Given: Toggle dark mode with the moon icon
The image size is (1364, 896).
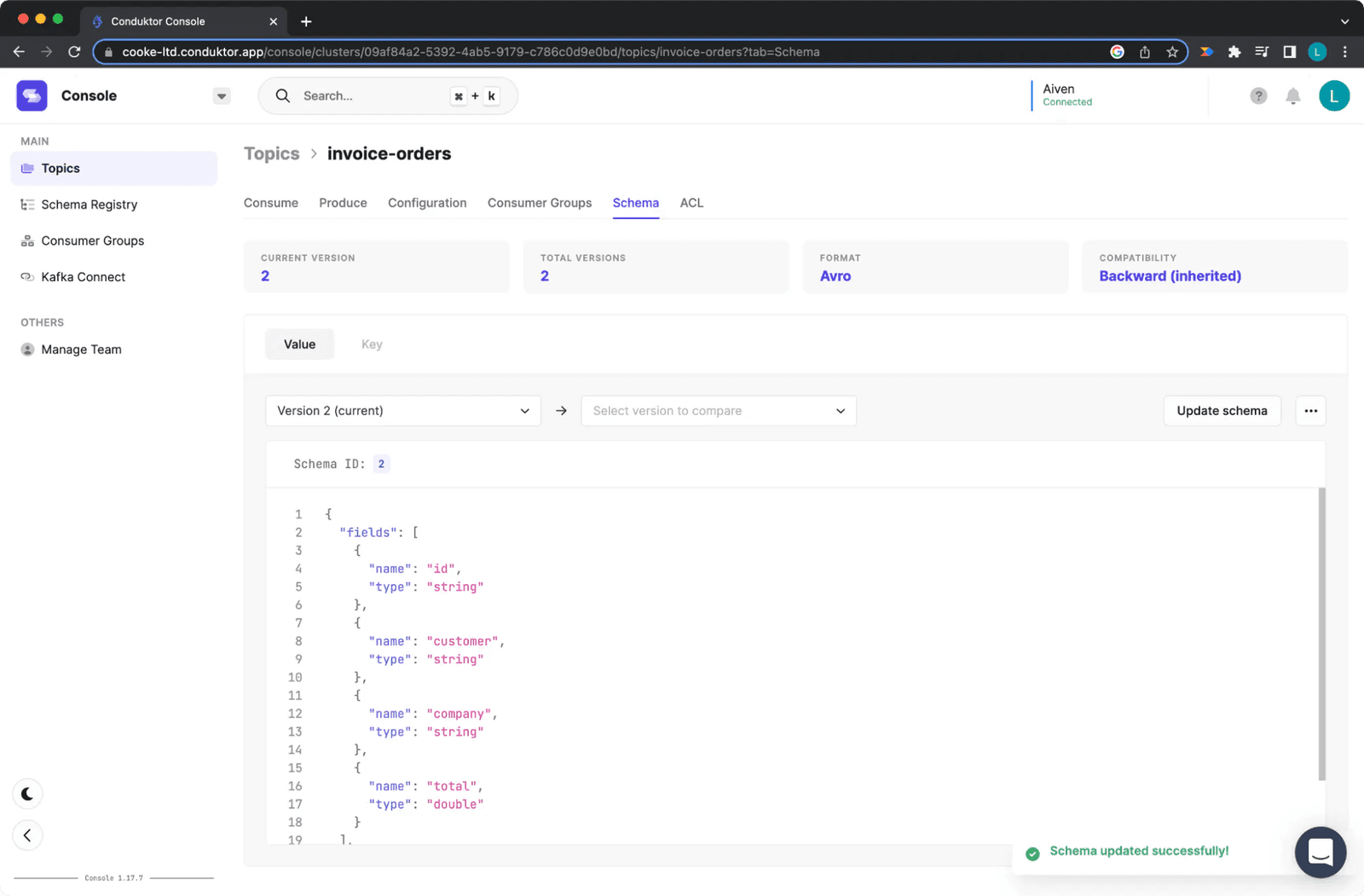Looking at the screenshot, I should (x=27, y=794).
